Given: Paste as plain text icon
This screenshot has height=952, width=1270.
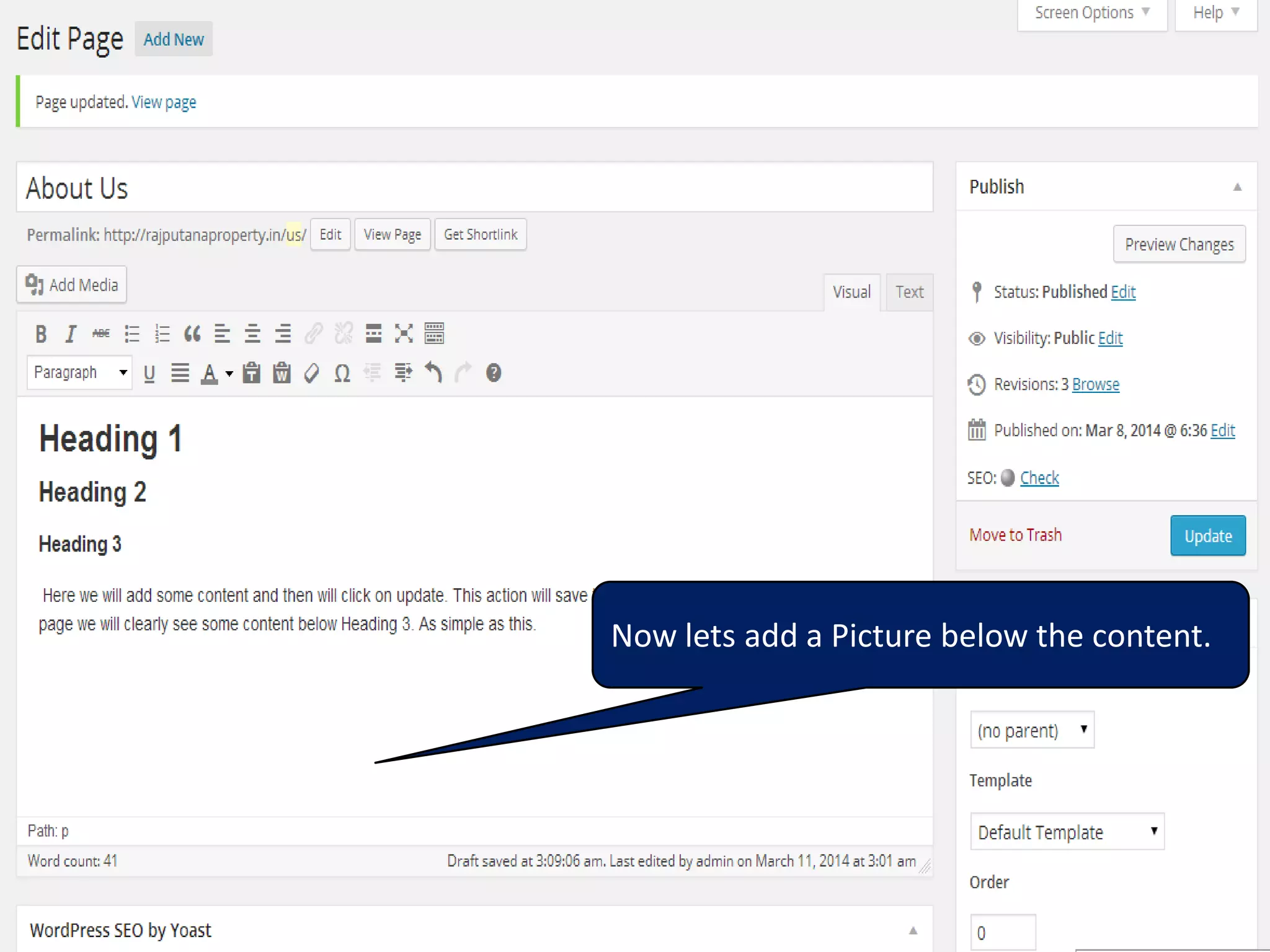Looking at the screenshot, I should 251,373.
